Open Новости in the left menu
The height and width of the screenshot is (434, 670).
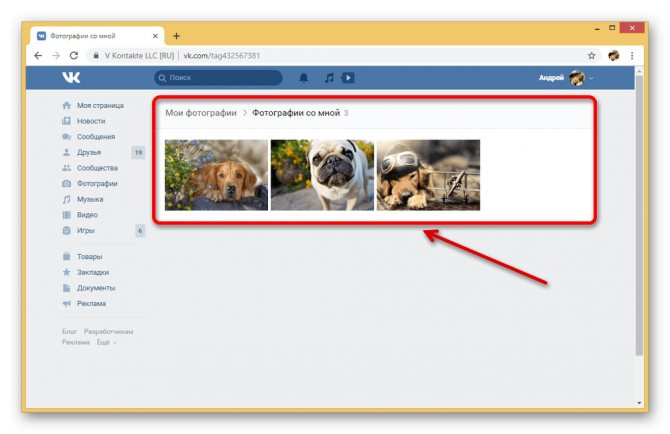[x=91, y=121]
